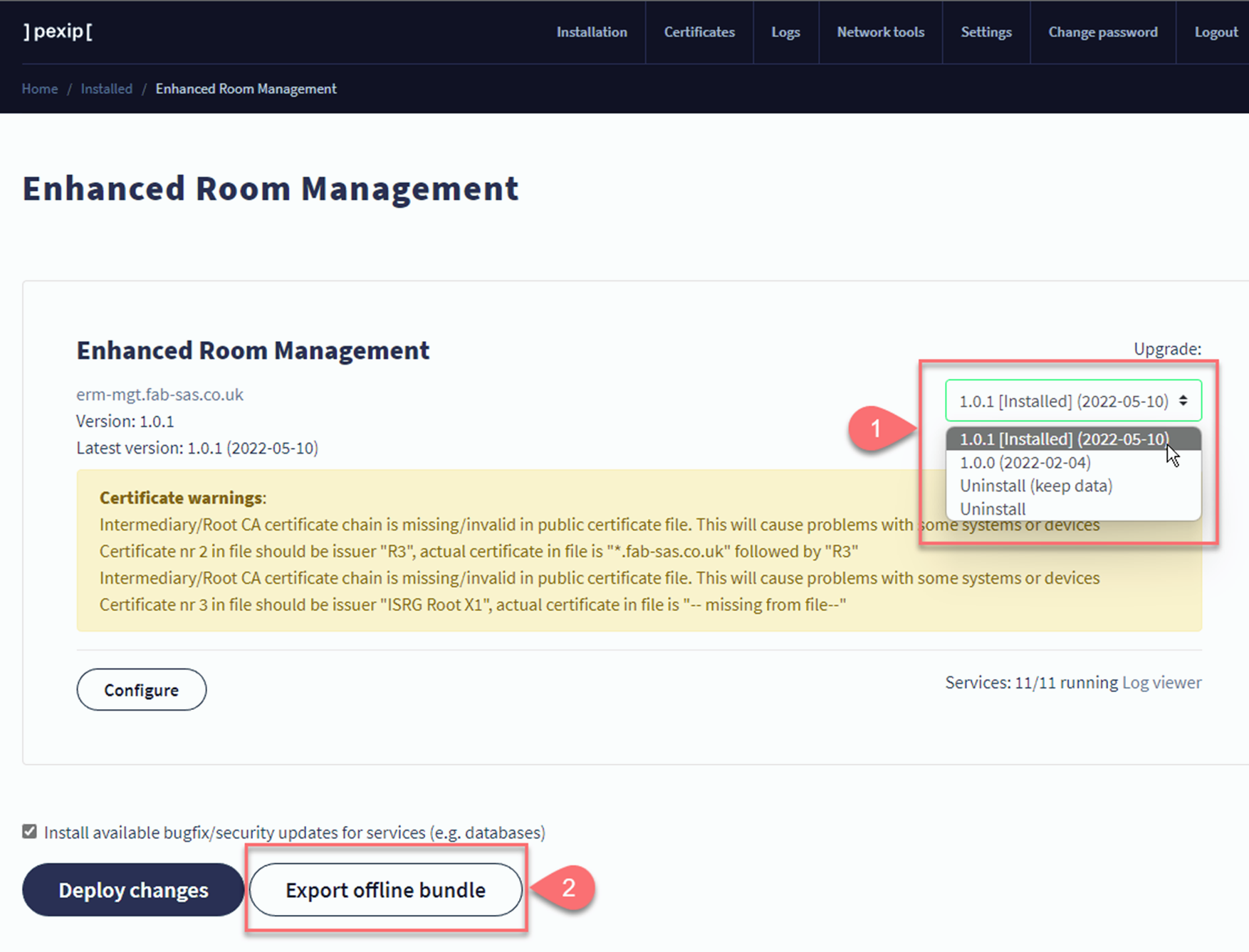Click the Deploy changes button
1249x952 pixels.
(133, 889)
